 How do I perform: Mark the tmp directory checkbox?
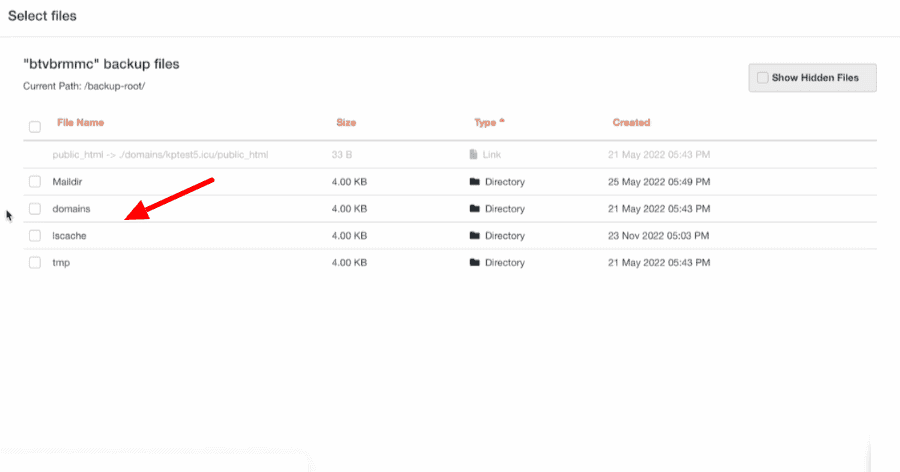(x=35, y=263)
